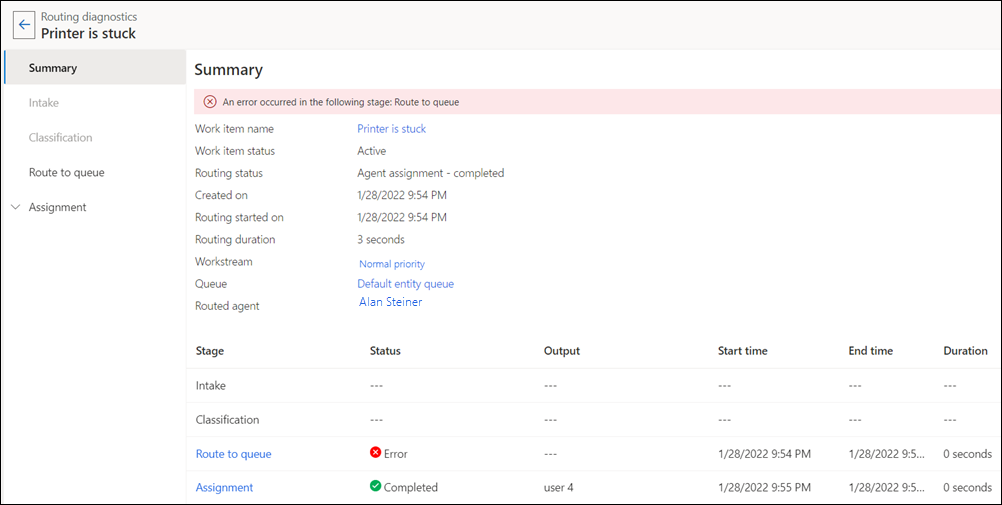This screenshot has height=505, width=1002.
Task: Open Route to queue in the sidebar
Action: point(66,173)
